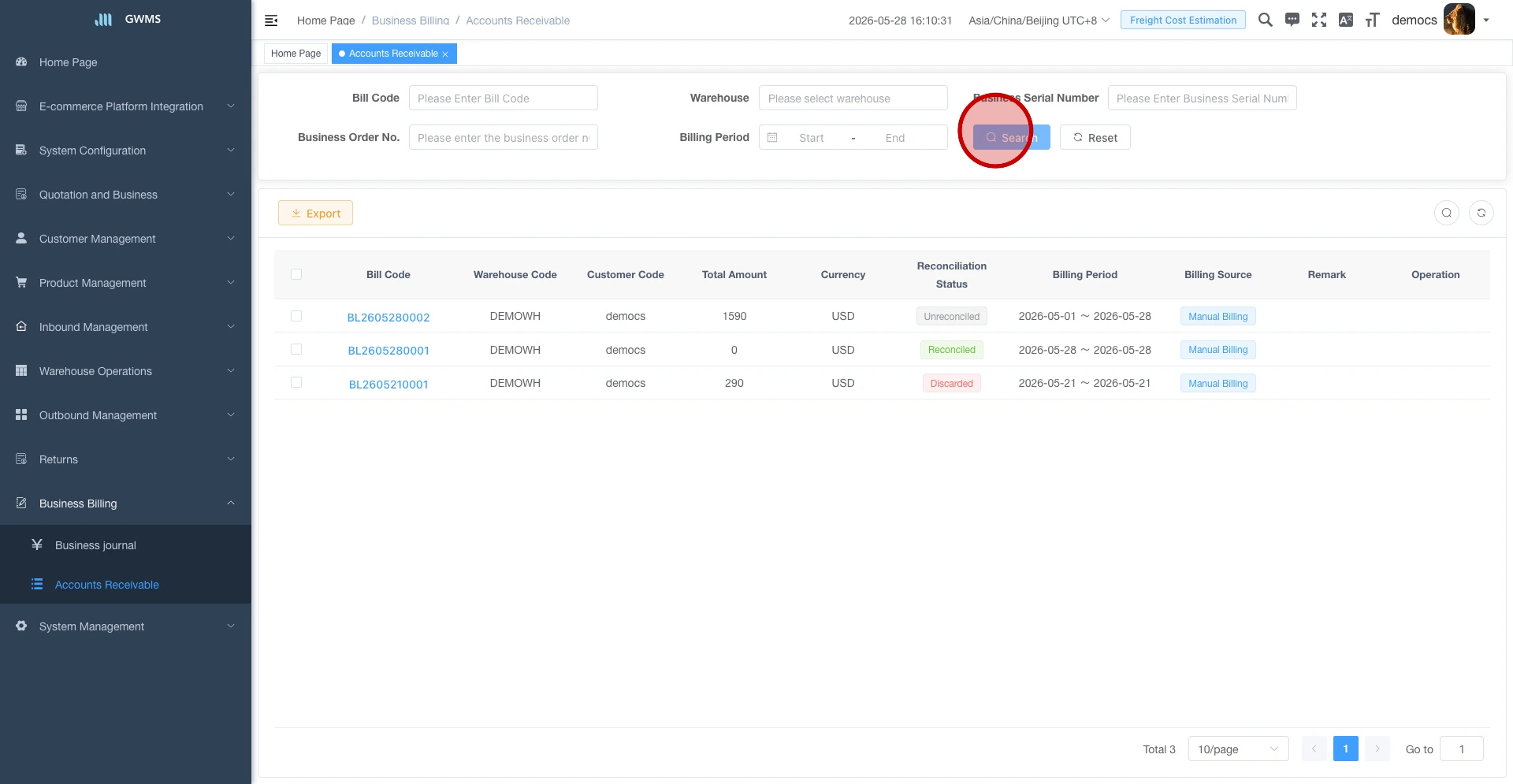This screenshot has width=1513, height=784.
Task: Collapse the Business Billing menu chevron
Action: tap(231, 503)
